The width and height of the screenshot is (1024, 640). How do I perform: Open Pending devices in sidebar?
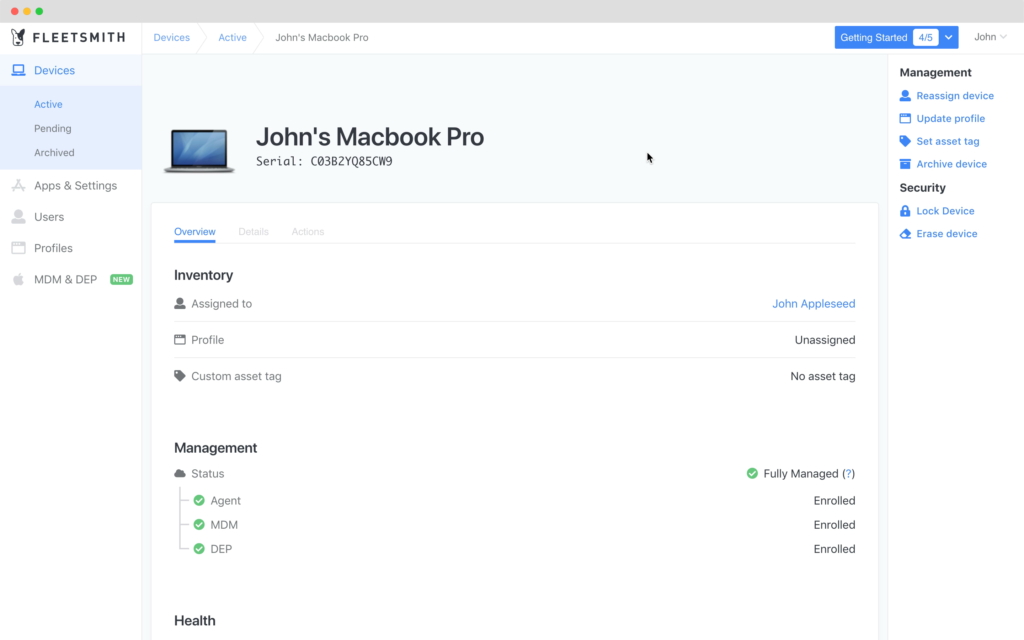tap(53, 129)
